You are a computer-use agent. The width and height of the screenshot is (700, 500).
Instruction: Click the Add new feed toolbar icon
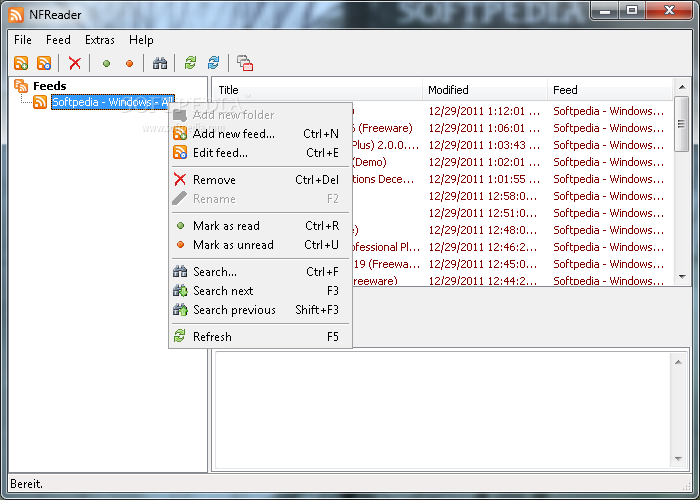pyautogui.click(x=21, y=63)
